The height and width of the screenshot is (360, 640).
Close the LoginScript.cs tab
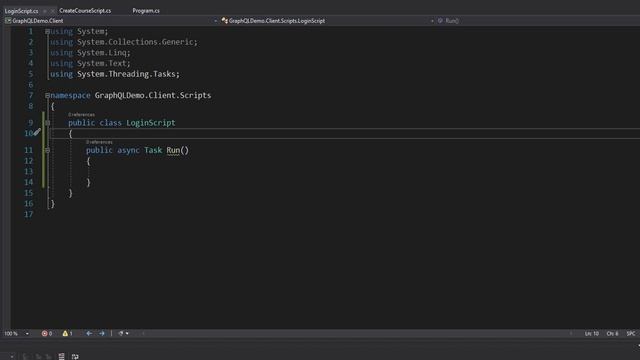click(52, 11)
